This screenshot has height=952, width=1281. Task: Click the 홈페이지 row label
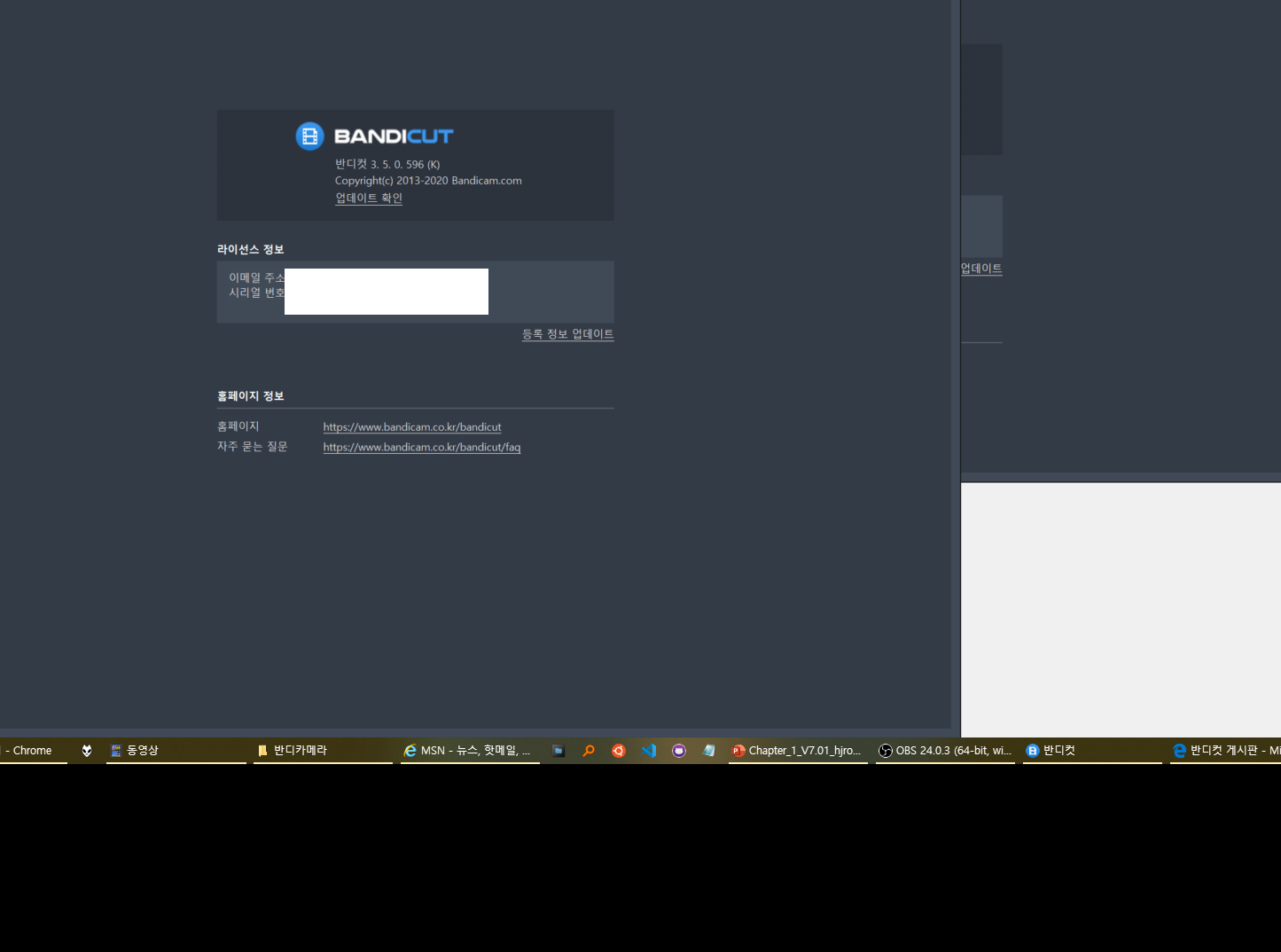[238, 426]
